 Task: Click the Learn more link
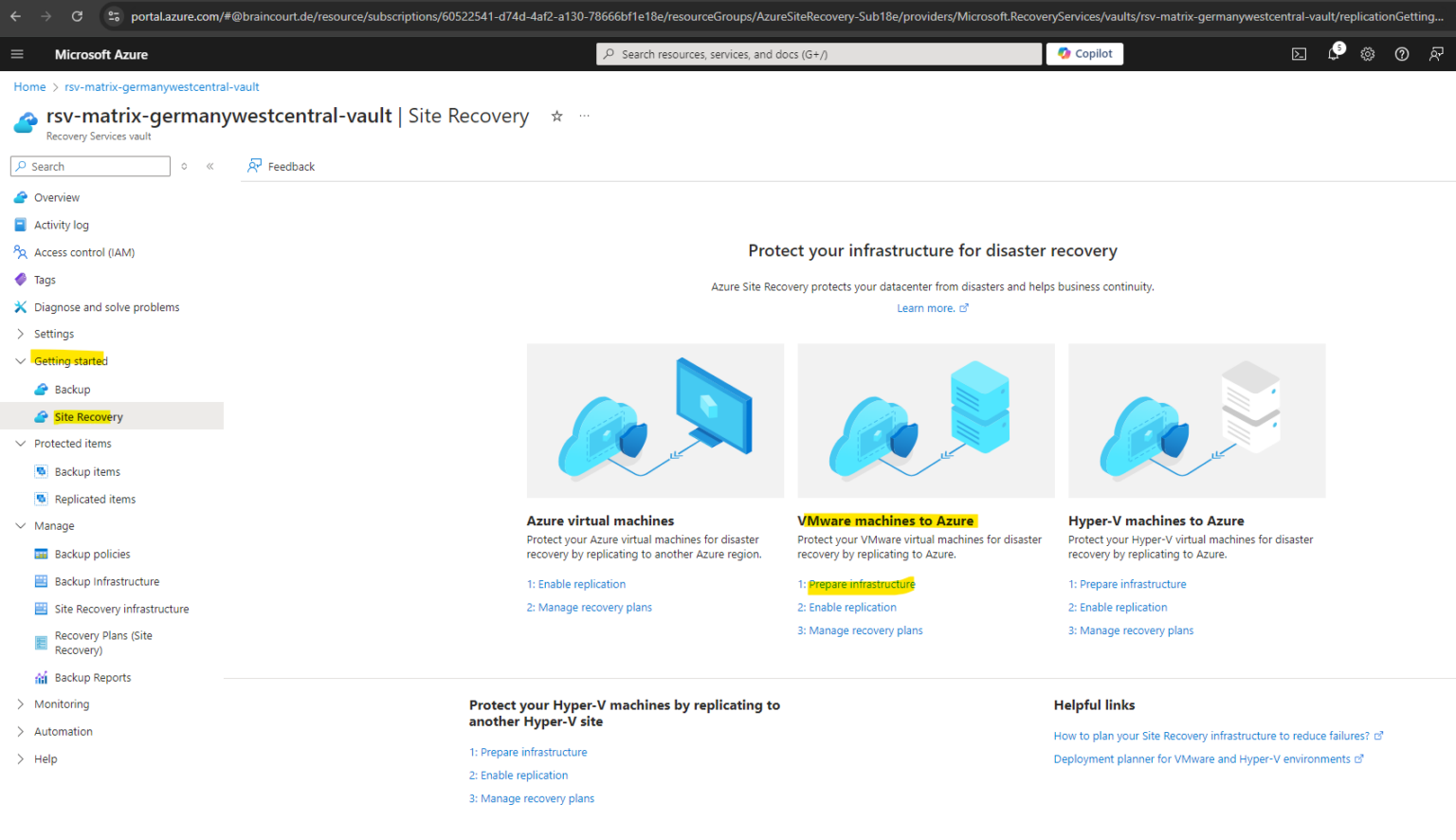click(925, 307)
